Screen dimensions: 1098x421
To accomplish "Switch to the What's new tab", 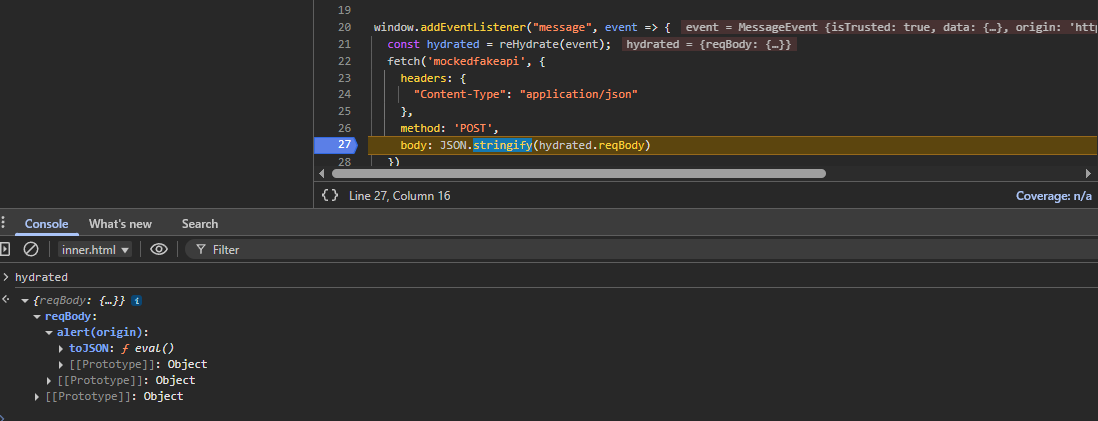I will (120, 224).
